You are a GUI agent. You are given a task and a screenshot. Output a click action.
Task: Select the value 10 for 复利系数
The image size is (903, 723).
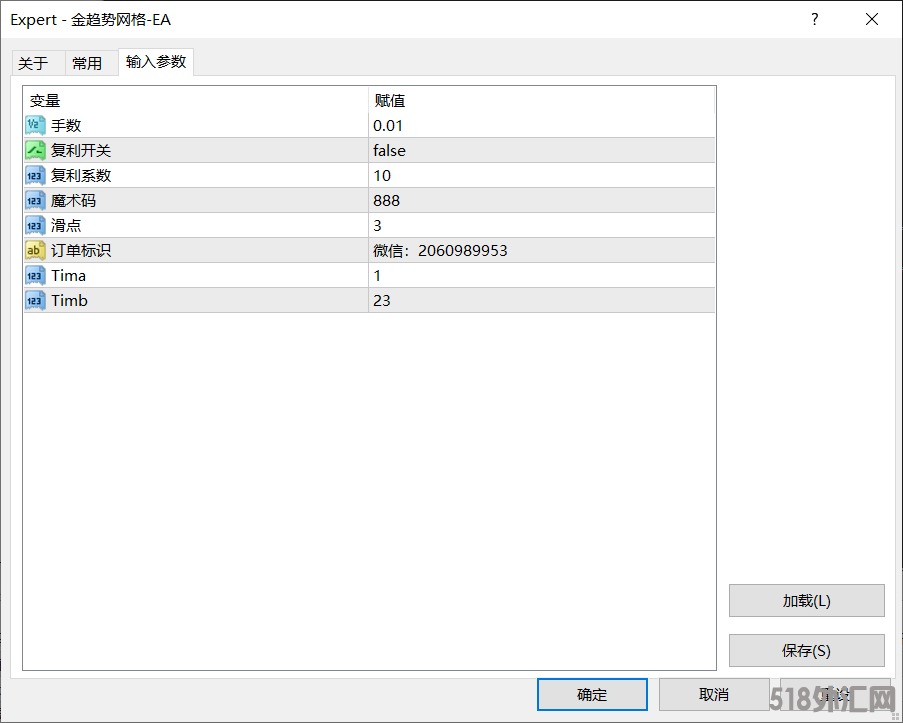tap(541, 175)
